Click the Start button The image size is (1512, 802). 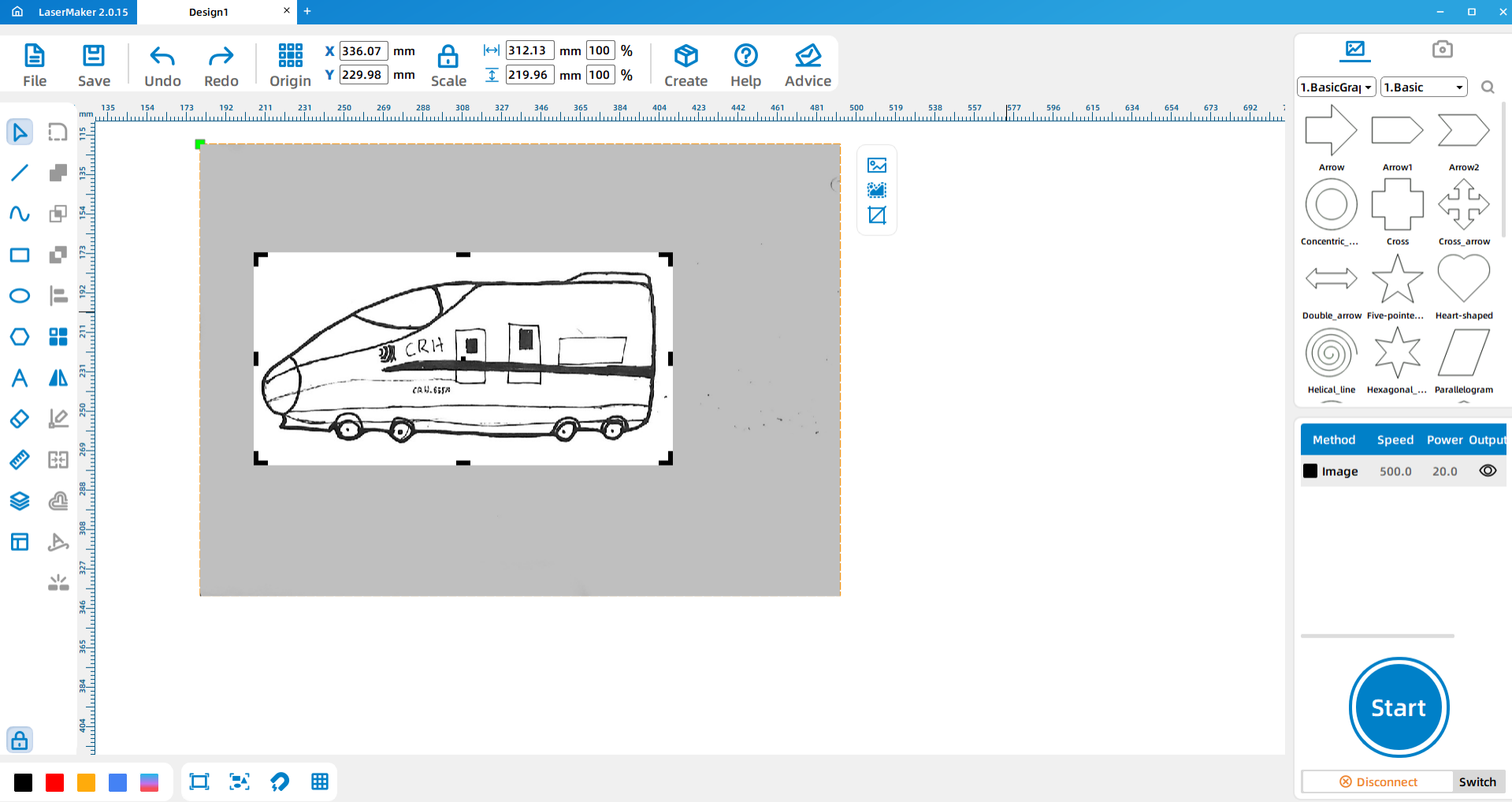point(1399,707)
